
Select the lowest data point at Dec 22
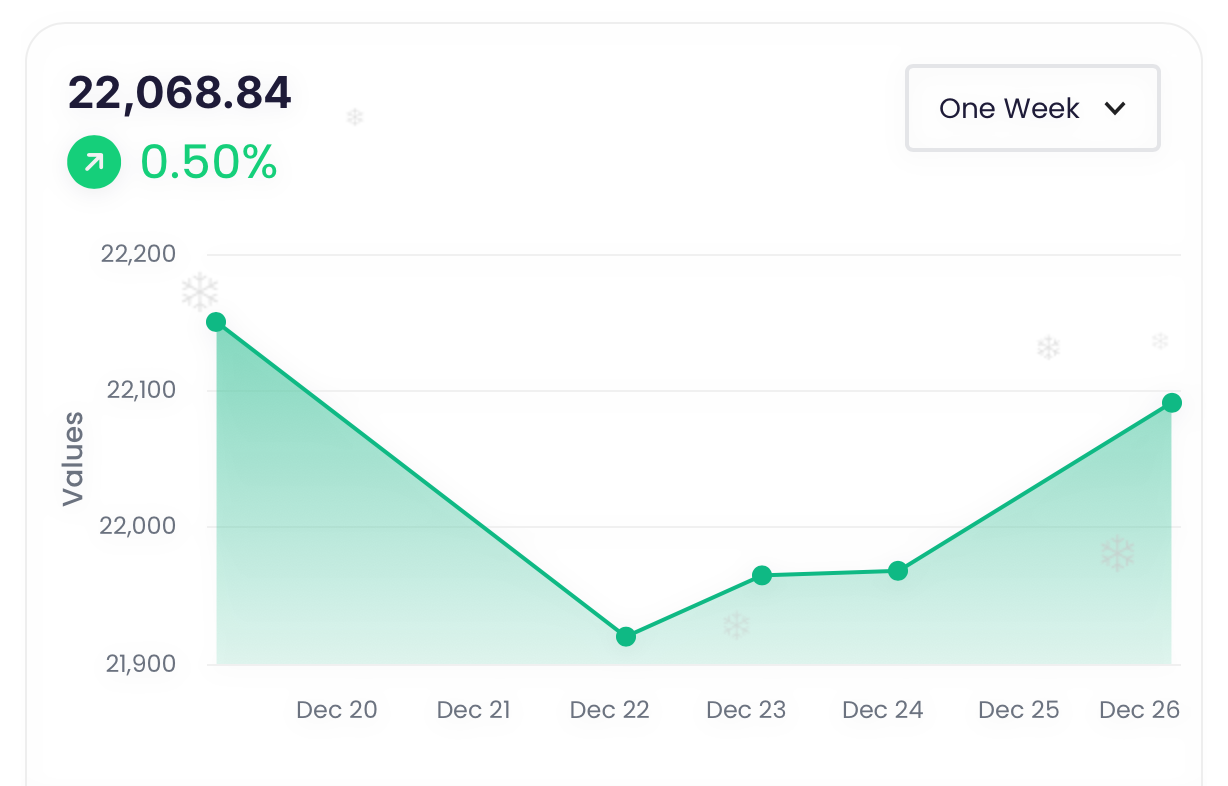[626, 637]
